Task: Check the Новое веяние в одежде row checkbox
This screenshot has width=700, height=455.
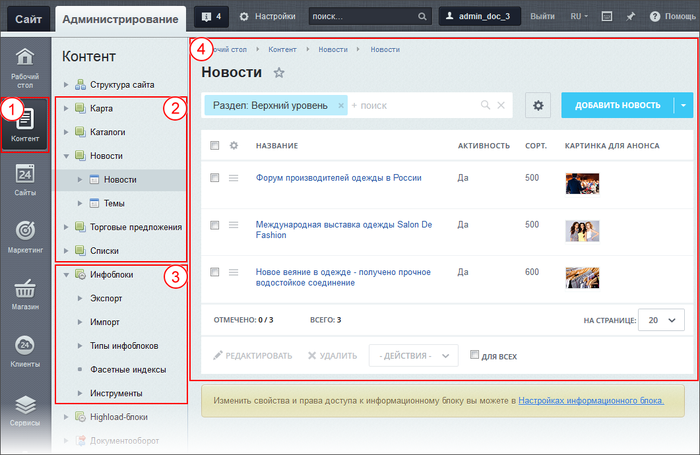Action: 215,272
